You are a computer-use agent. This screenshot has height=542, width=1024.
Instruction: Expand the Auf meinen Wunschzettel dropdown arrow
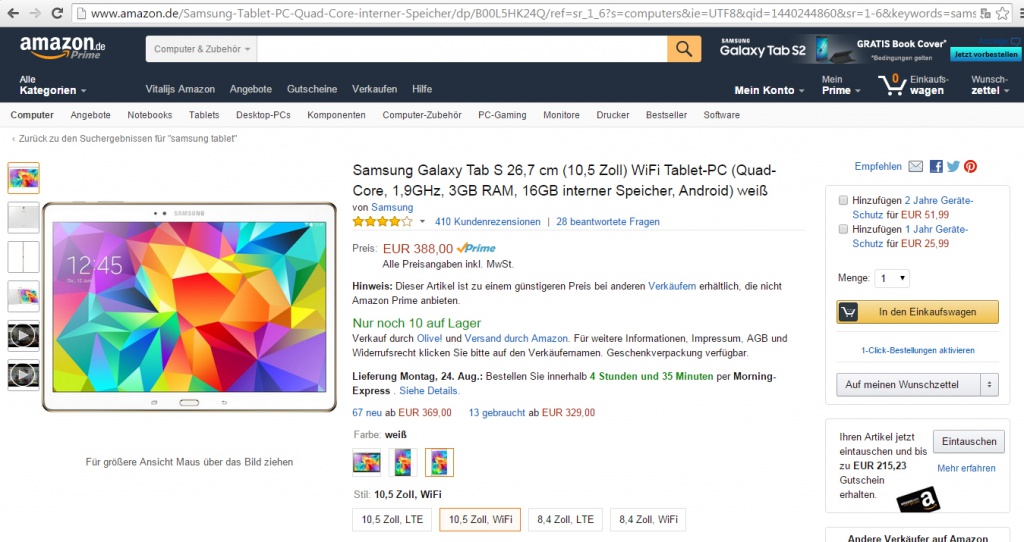989,384
